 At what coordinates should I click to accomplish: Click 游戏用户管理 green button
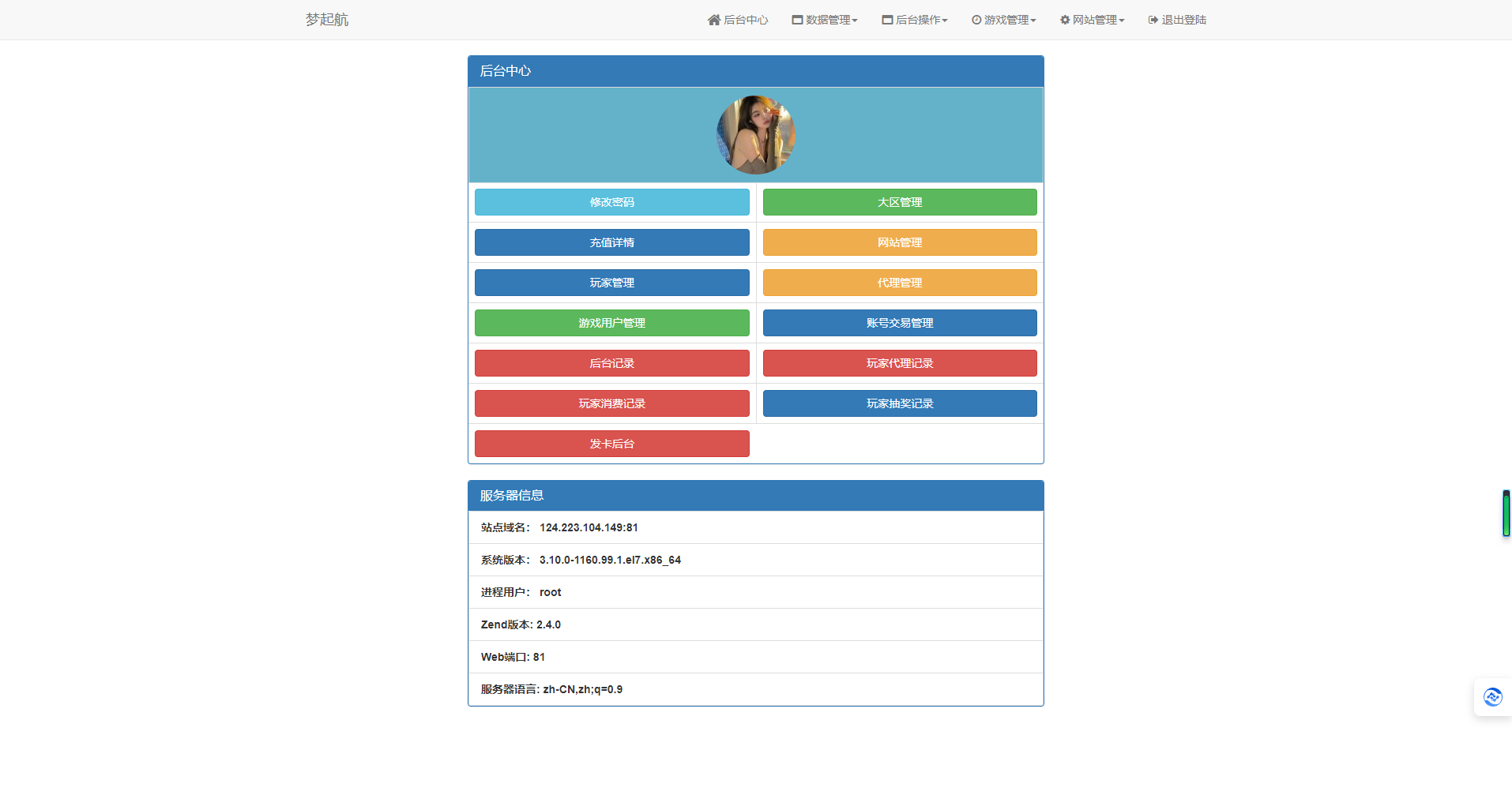612,323
